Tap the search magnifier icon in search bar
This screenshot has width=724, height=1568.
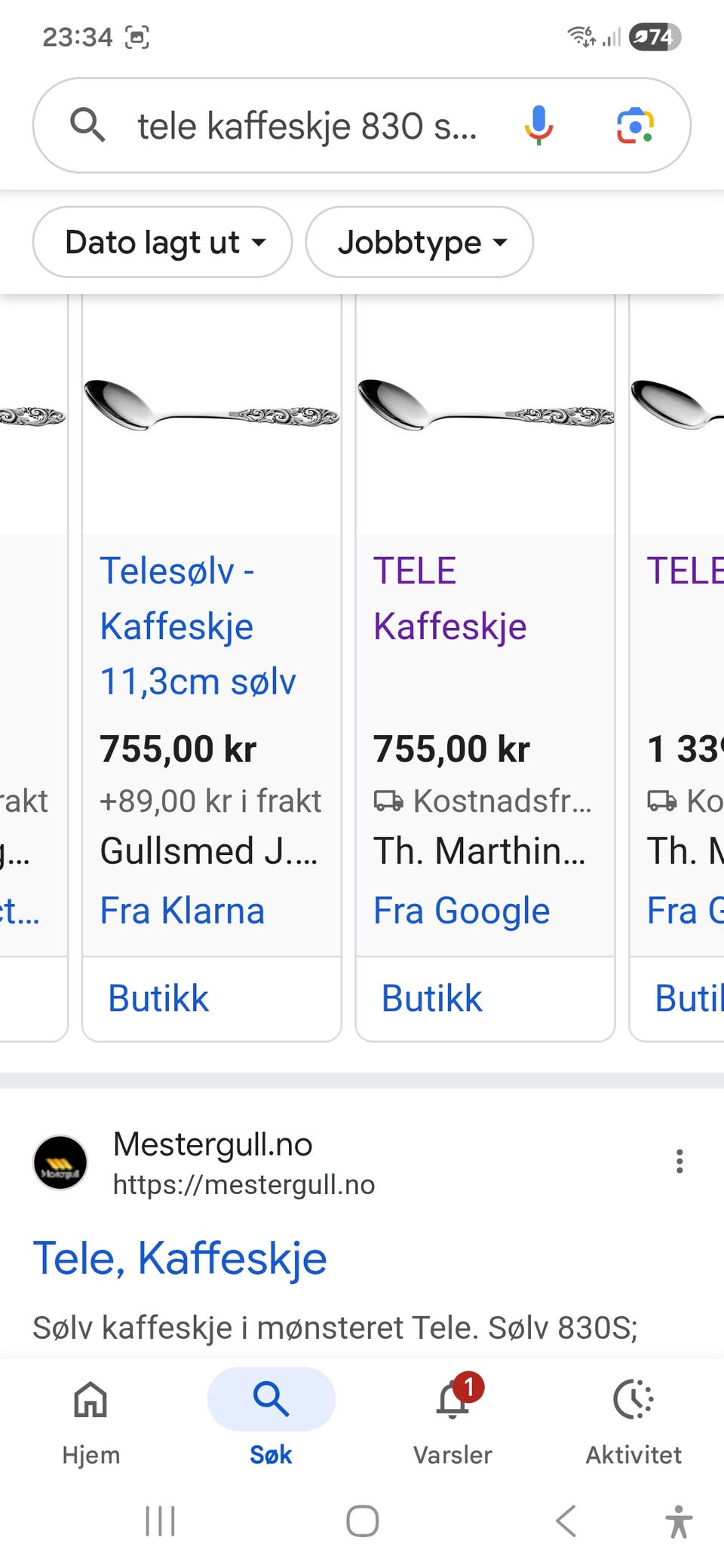(x=87, y=125)
